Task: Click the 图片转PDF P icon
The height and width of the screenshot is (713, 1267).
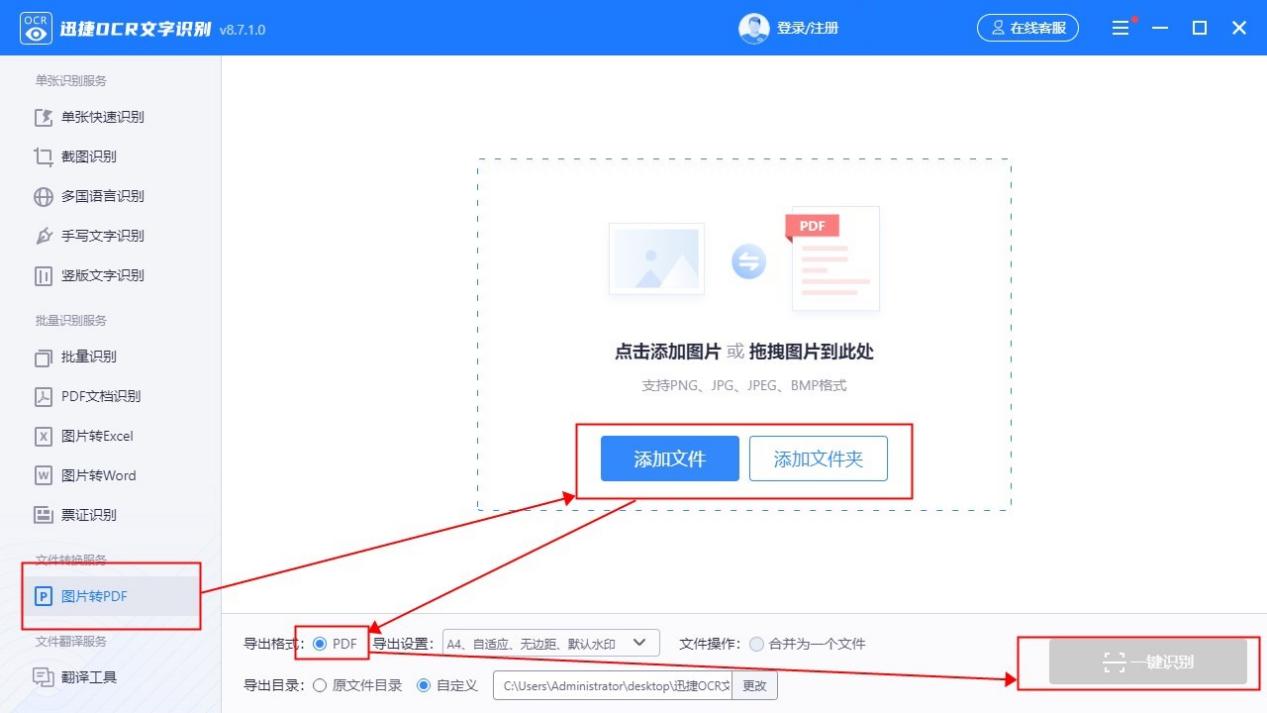Action: tap(43, 596)
